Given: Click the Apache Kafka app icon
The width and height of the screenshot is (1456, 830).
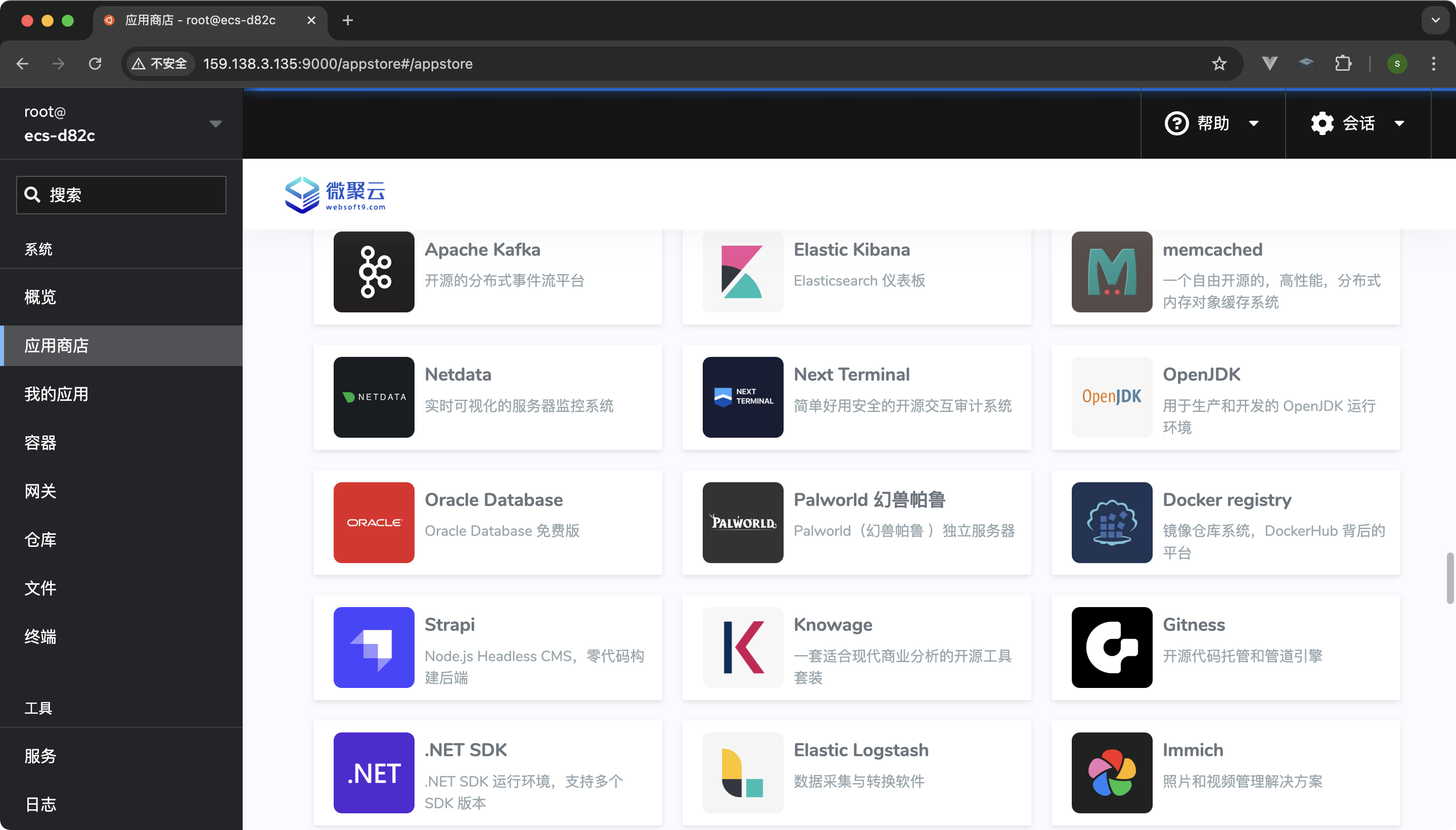Looking at the screenshot, I should tap(374, 271).
